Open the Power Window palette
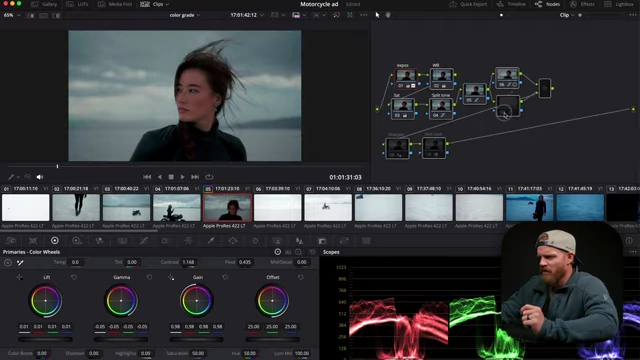The height and width of the screenshot is (360, 640). [233, 241]
